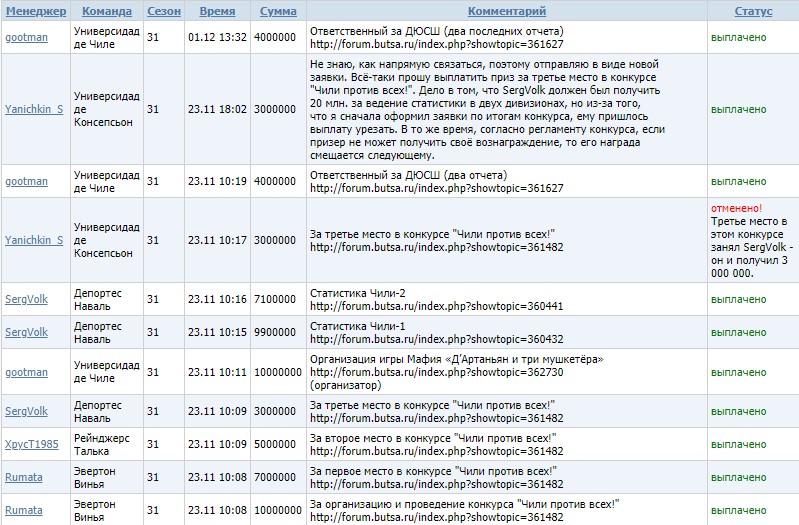The image size is (799, 525).
Task: Open Yanichkin_S link in 23.11 10:17 row
Action: click(x=34, y=240)
